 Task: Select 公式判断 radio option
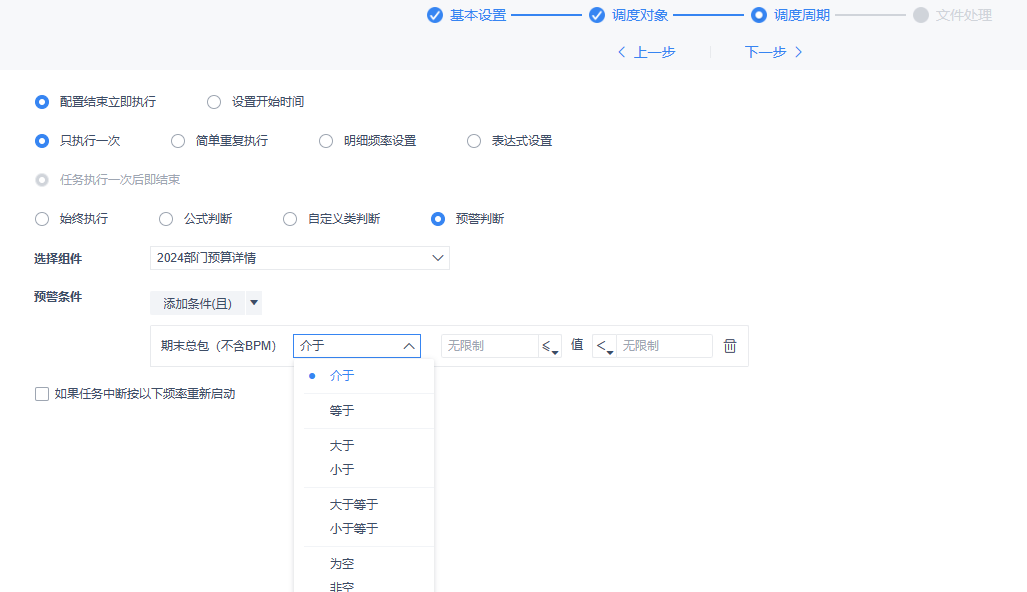[166, 219]
